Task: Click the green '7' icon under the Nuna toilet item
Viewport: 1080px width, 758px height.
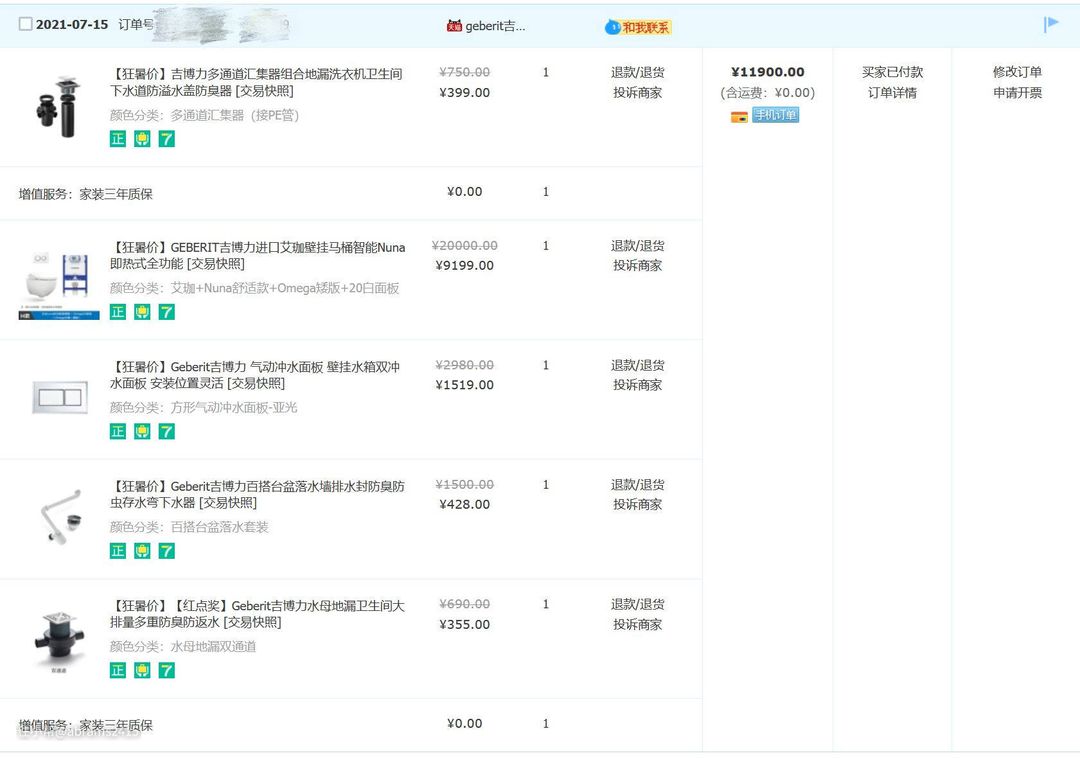Action: click(x=167, y=312)
